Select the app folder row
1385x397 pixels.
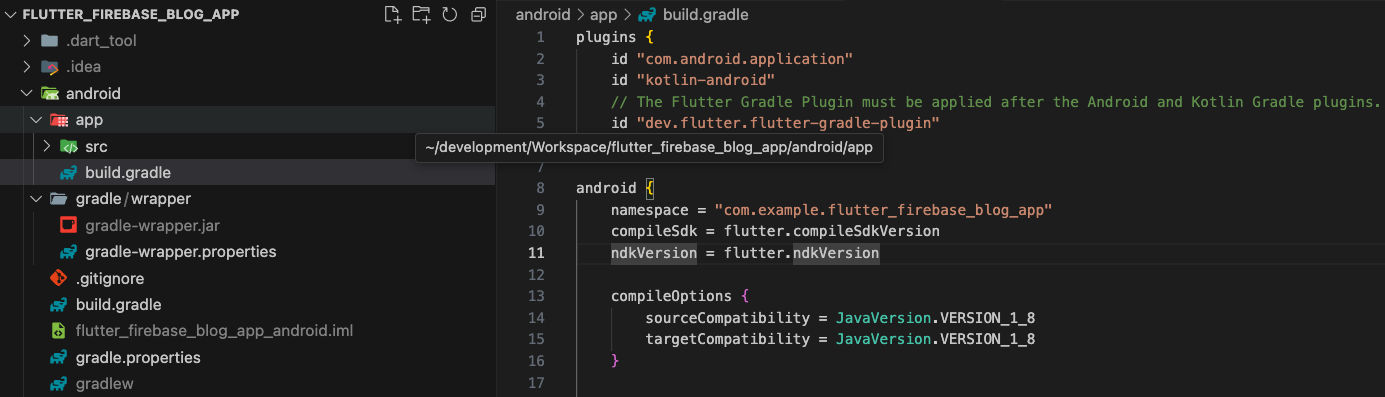click(x=247, y=120)
